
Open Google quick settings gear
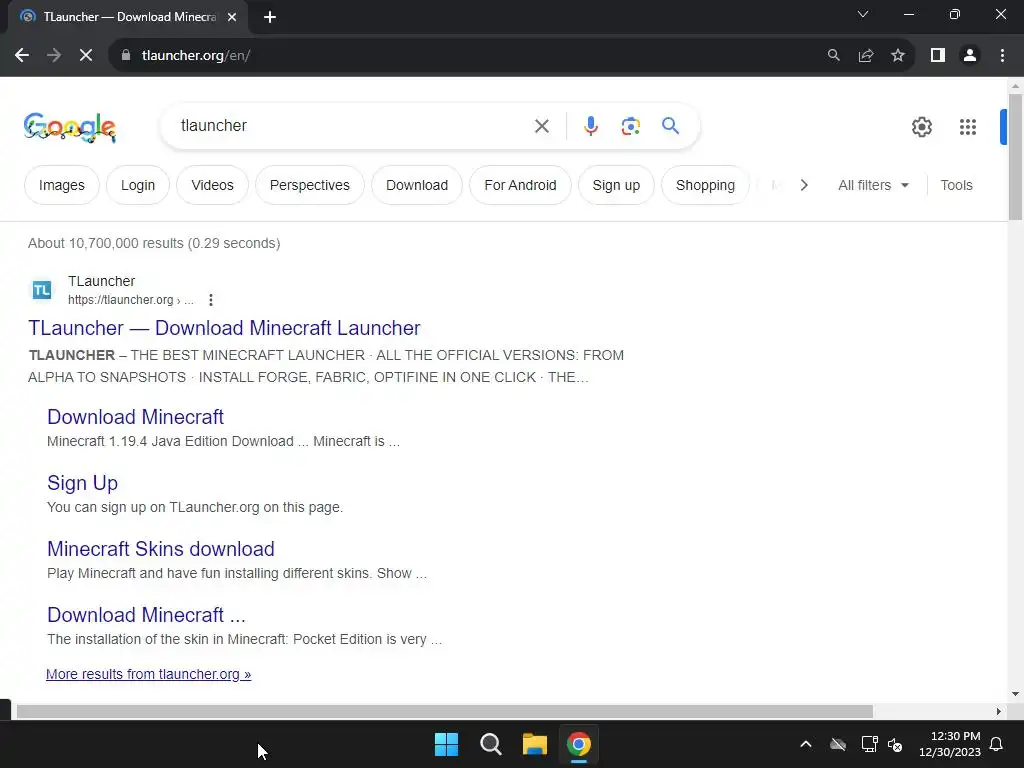[x=921, y=127]
